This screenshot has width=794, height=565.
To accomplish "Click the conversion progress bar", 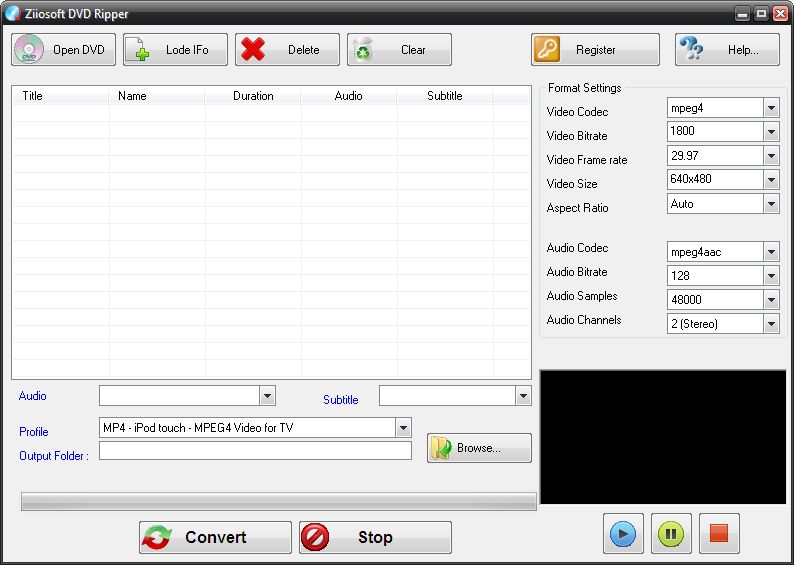I will click(x=279, y=502).
